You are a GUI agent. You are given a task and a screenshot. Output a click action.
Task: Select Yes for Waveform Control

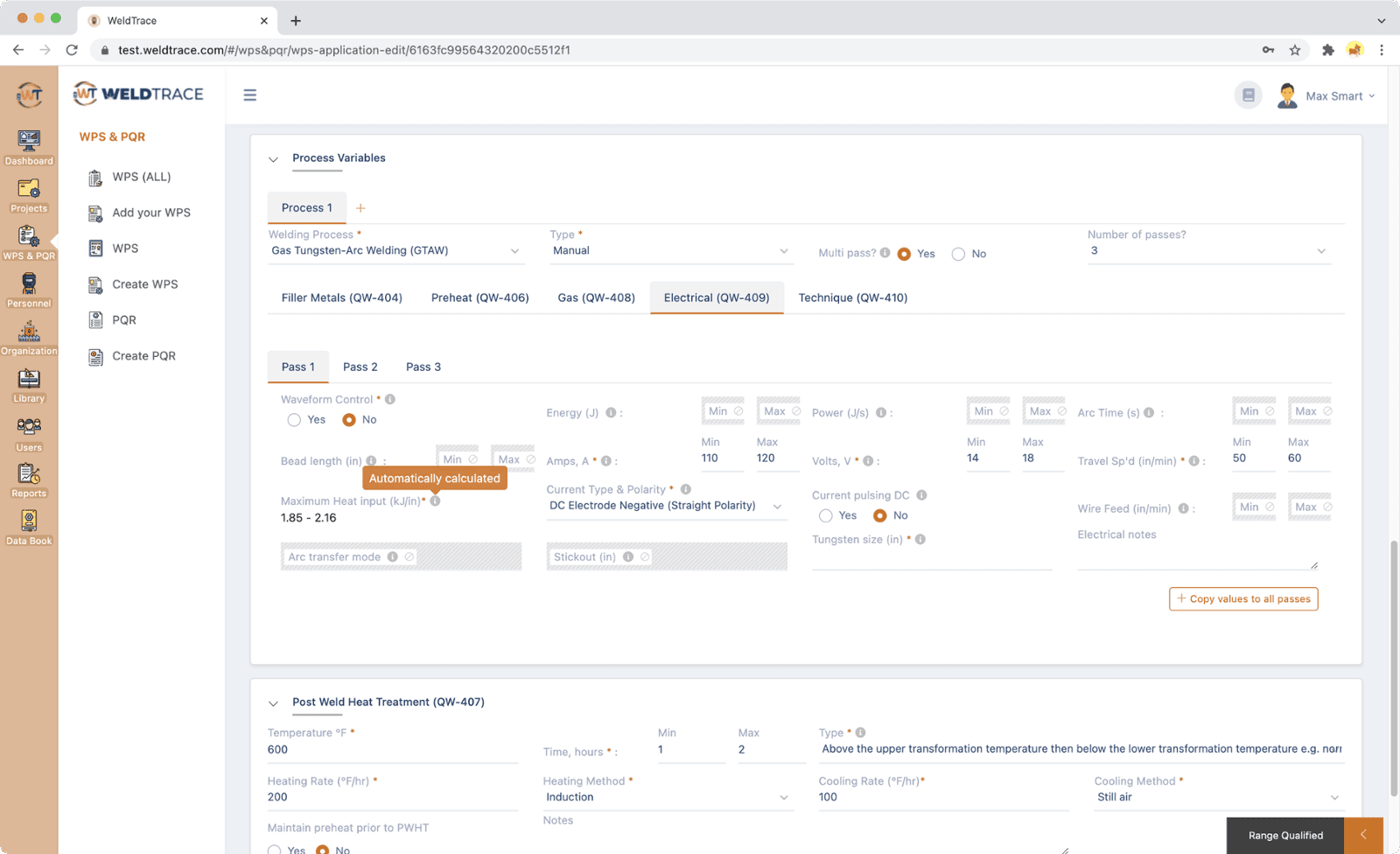click(x=295, y=420)
